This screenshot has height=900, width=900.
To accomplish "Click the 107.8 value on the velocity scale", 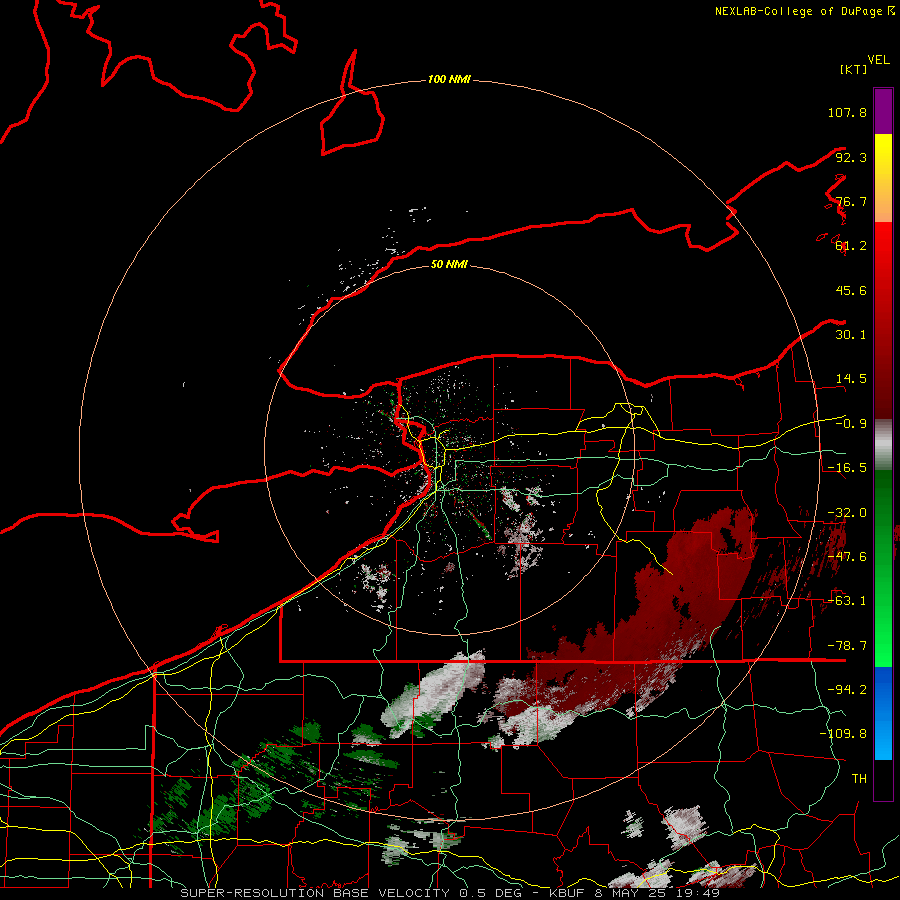I will pos(847,112).
